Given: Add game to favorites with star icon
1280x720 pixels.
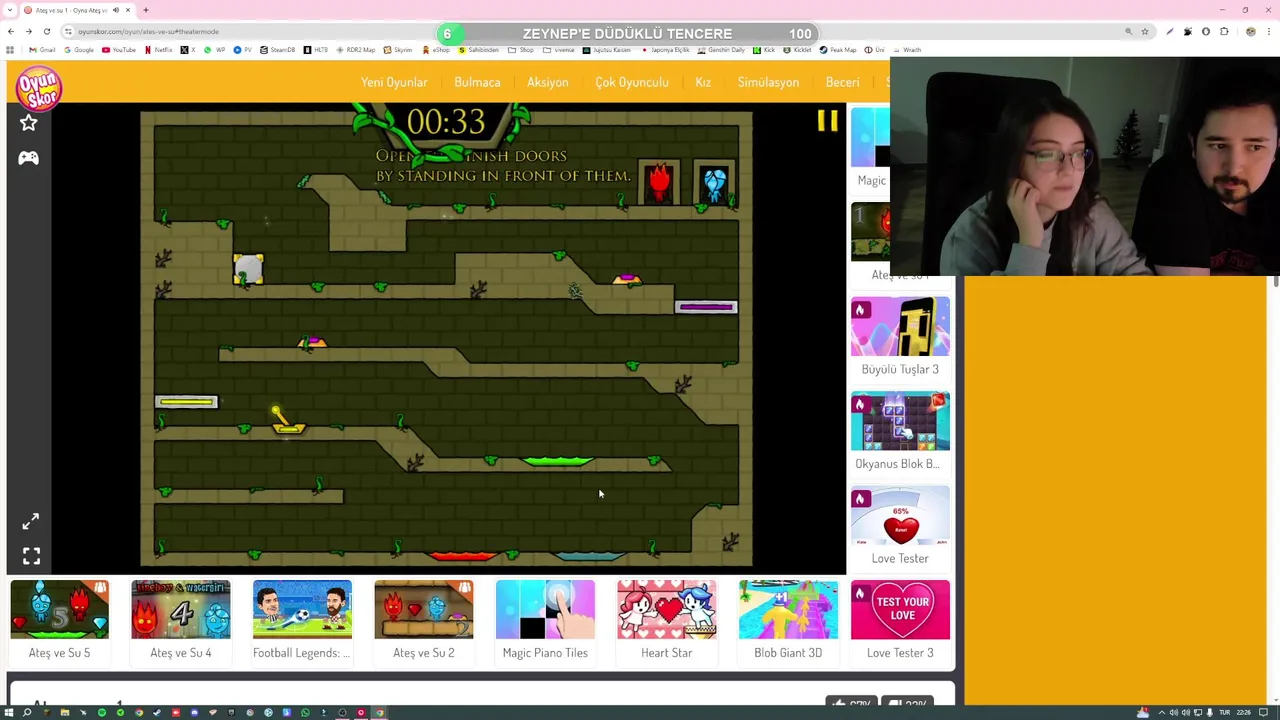Looking at the screenshot, I should pyautogui.click(x=28, y=122).
